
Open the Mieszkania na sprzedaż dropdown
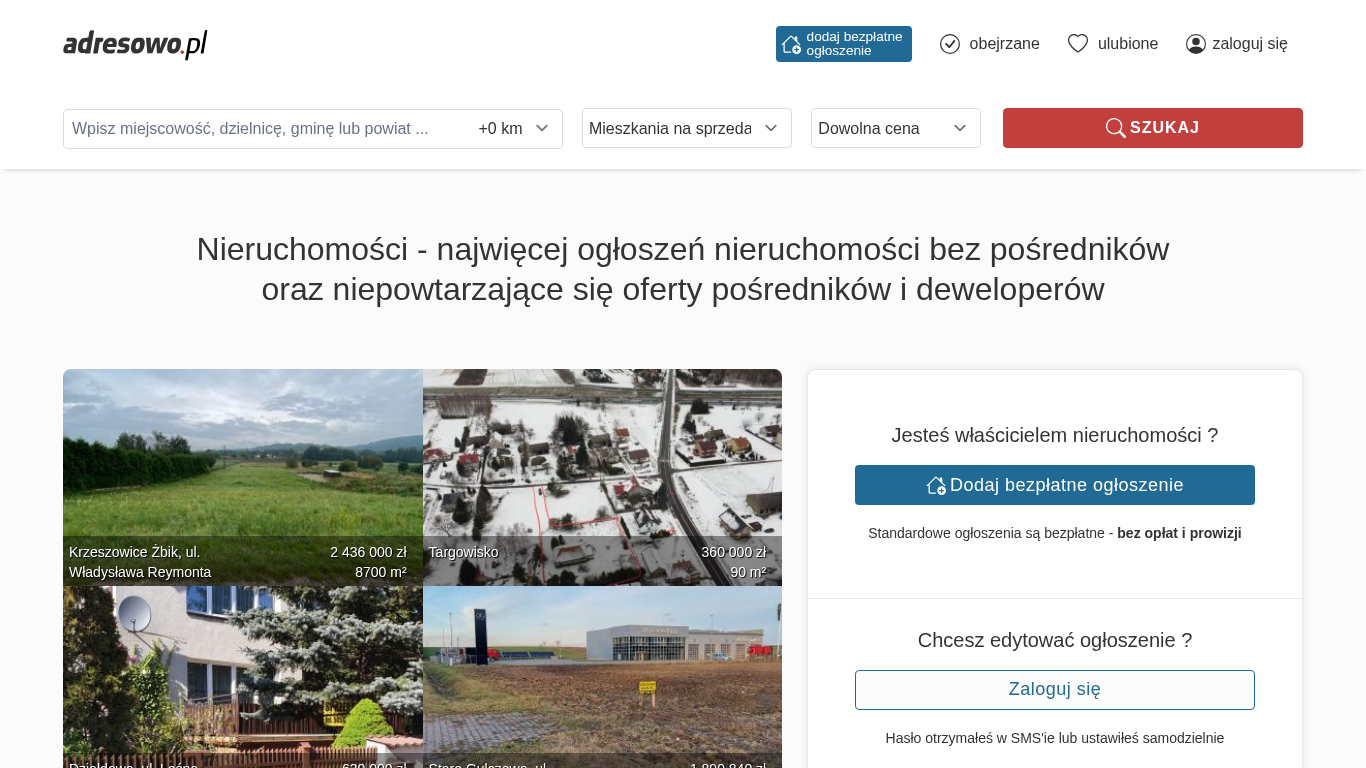pyautogui.click(x=686, y=128)
